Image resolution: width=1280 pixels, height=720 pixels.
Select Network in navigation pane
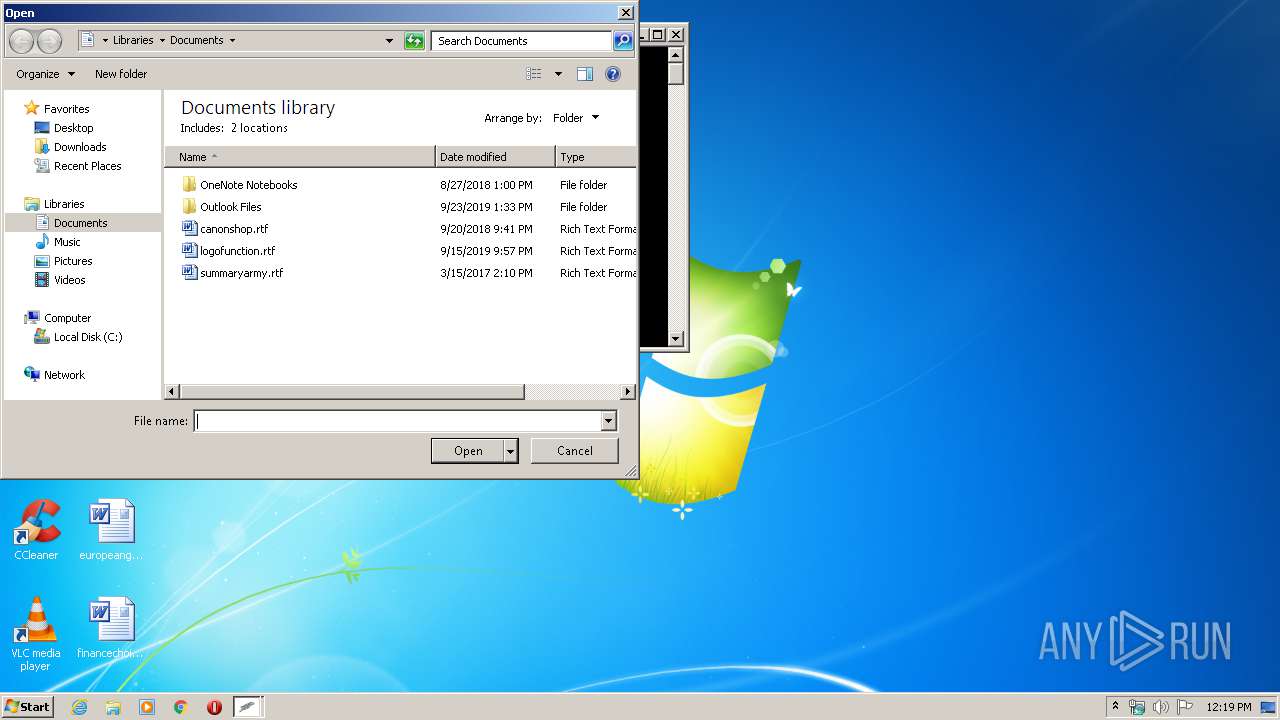(x=64, y=375)
